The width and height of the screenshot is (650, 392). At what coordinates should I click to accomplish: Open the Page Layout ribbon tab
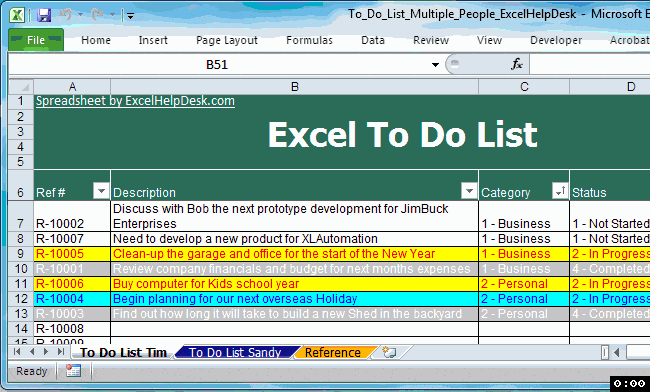click(227, 40)
